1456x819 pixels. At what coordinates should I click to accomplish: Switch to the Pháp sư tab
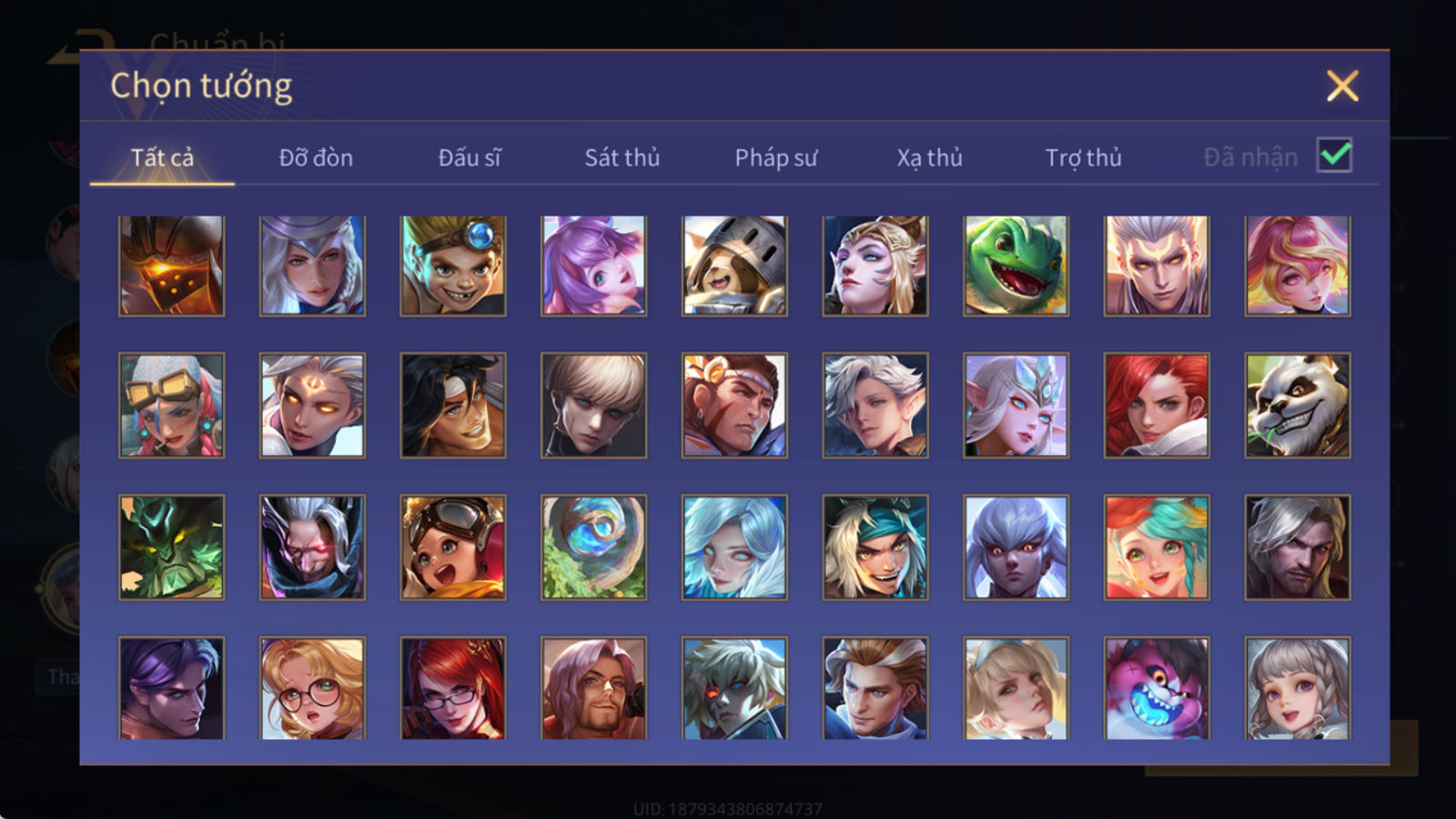[x=775, y=157]
